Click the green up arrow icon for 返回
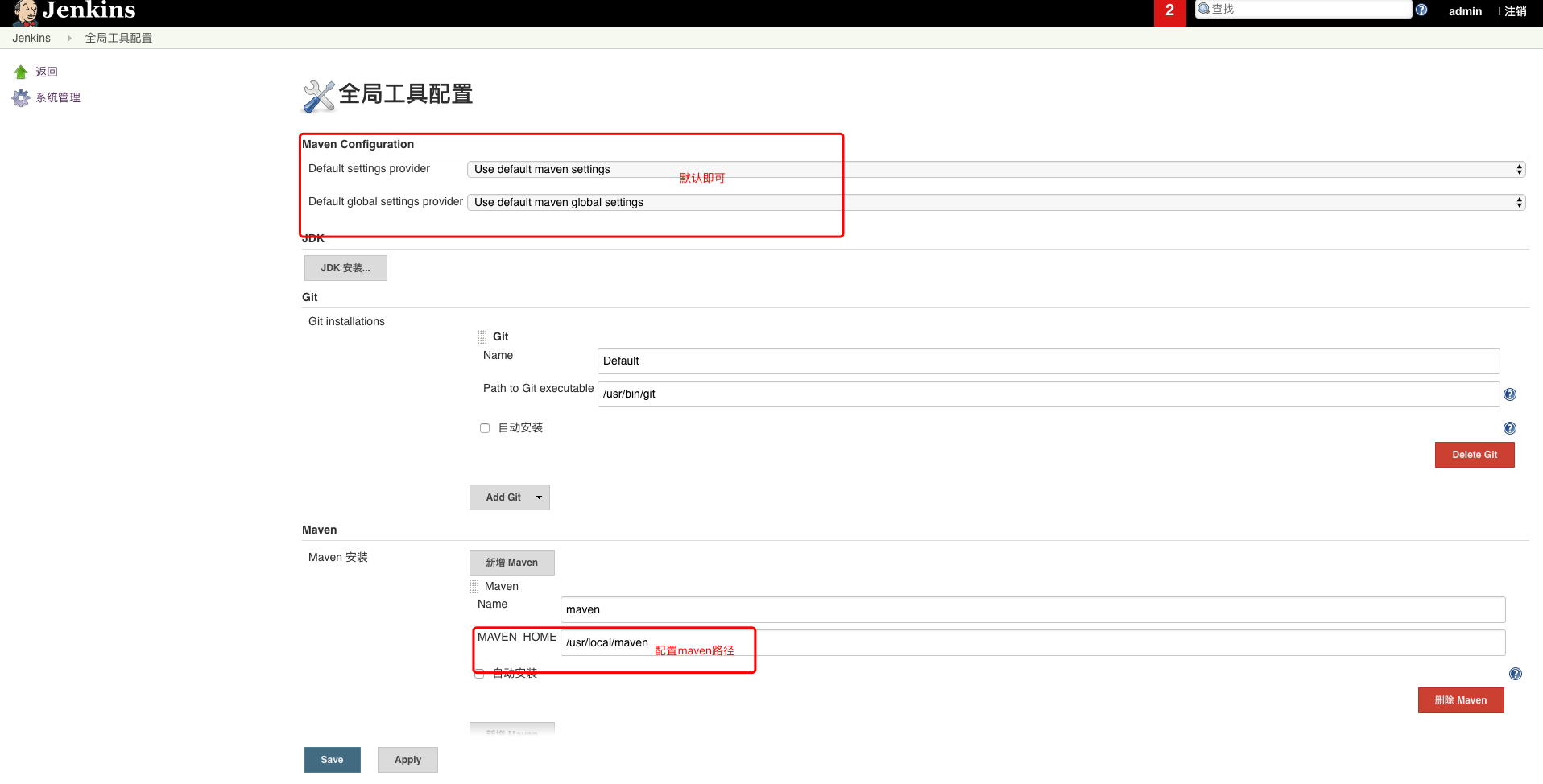The image size is (1543, 784). click(21, 72)
